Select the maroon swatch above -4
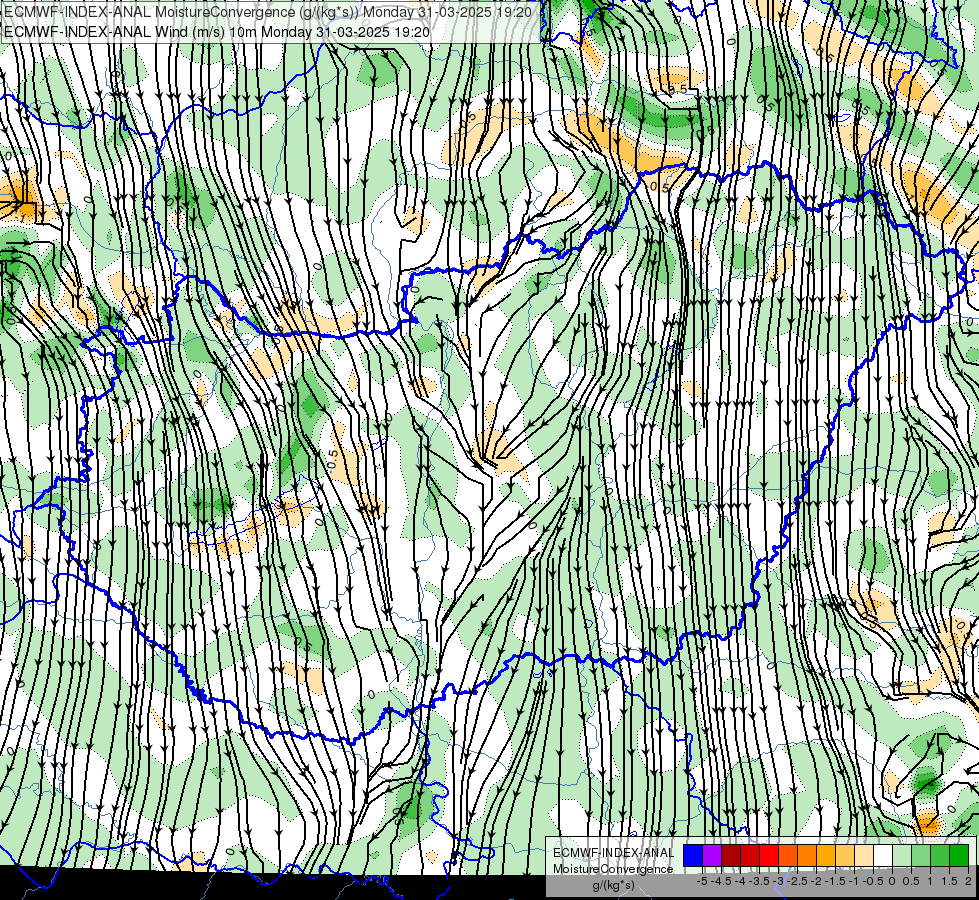 point(731,855)
